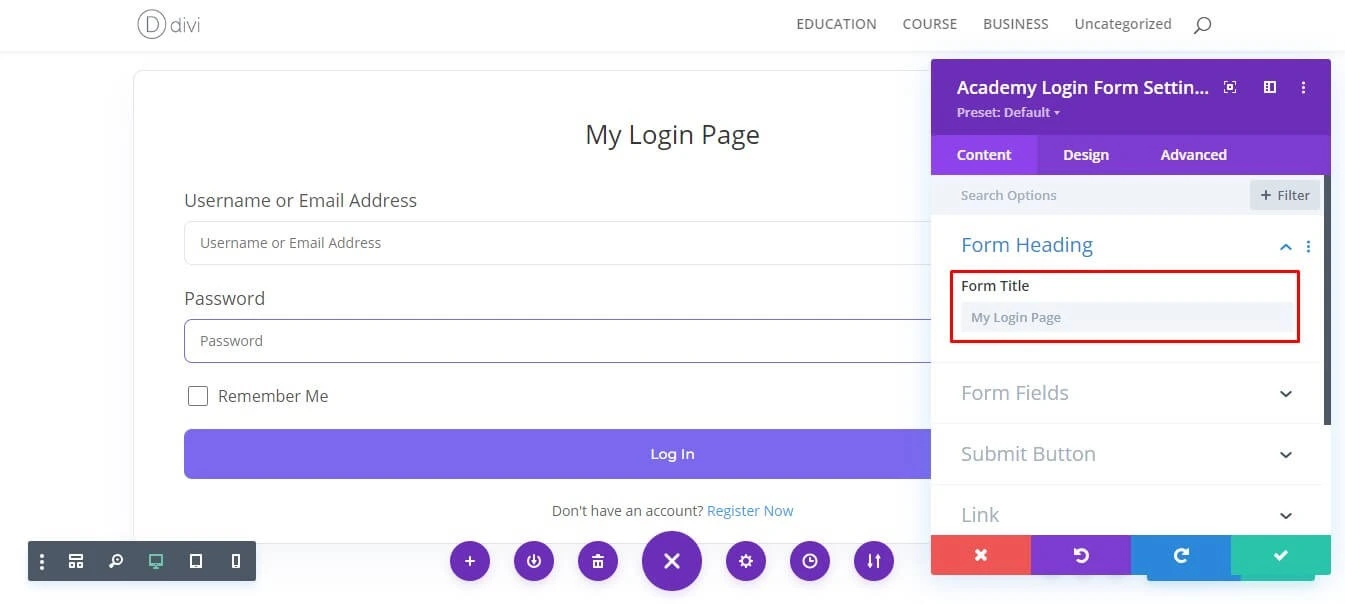The image size is (1345, 604).
Task: Open BUSINESS menu item
Action: [1016, 24]
